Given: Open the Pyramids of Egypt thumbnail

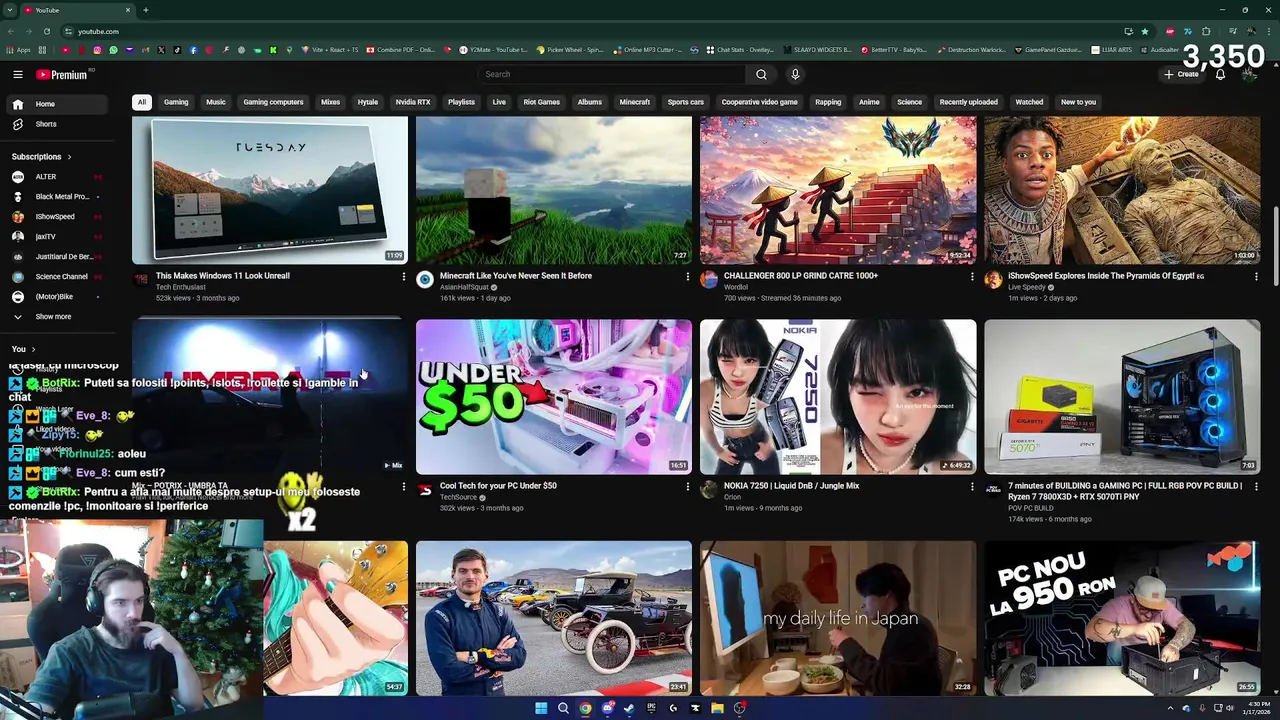Looking at the screenshot, I should (x=1122, y=190).
